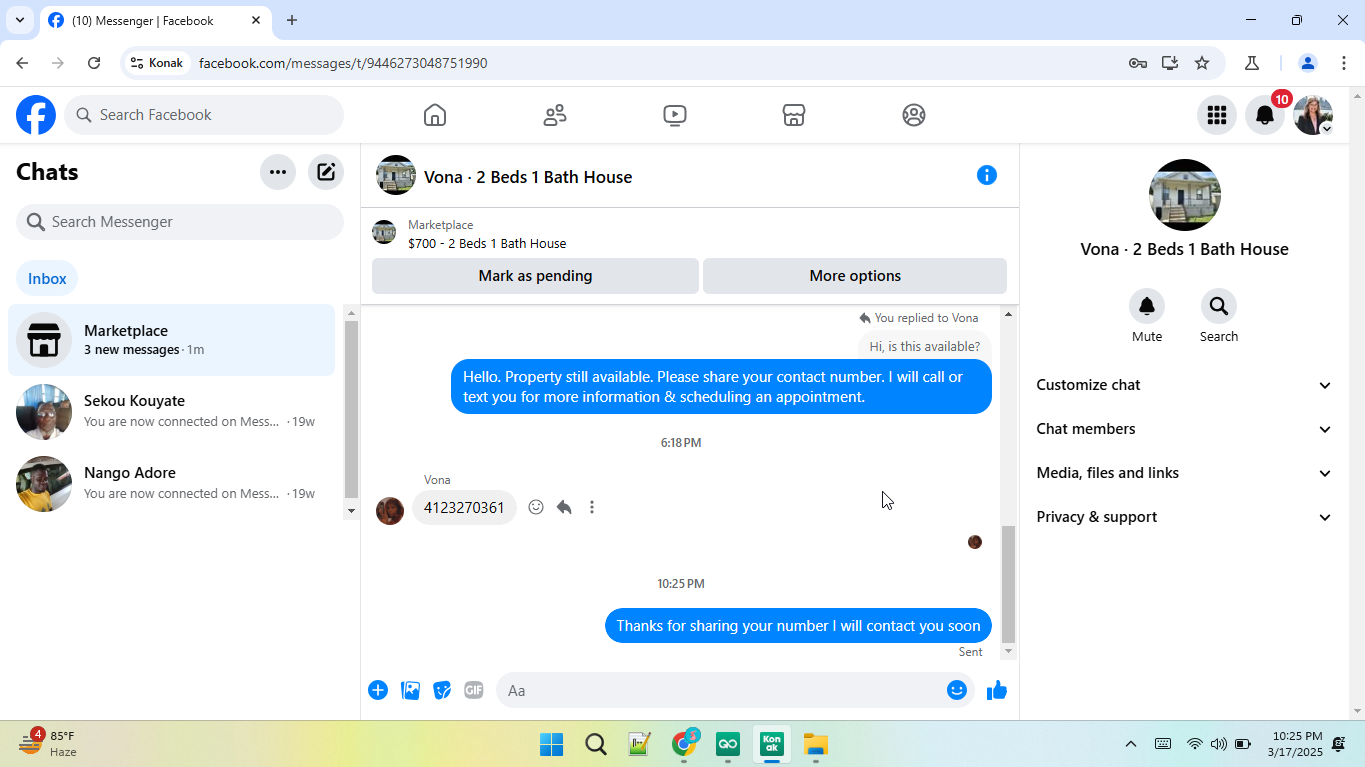Image resolution: width=1365 pixels, height=767 pixels.
Task: Expand the Media, files and links section
Action: coord(1185,473)
